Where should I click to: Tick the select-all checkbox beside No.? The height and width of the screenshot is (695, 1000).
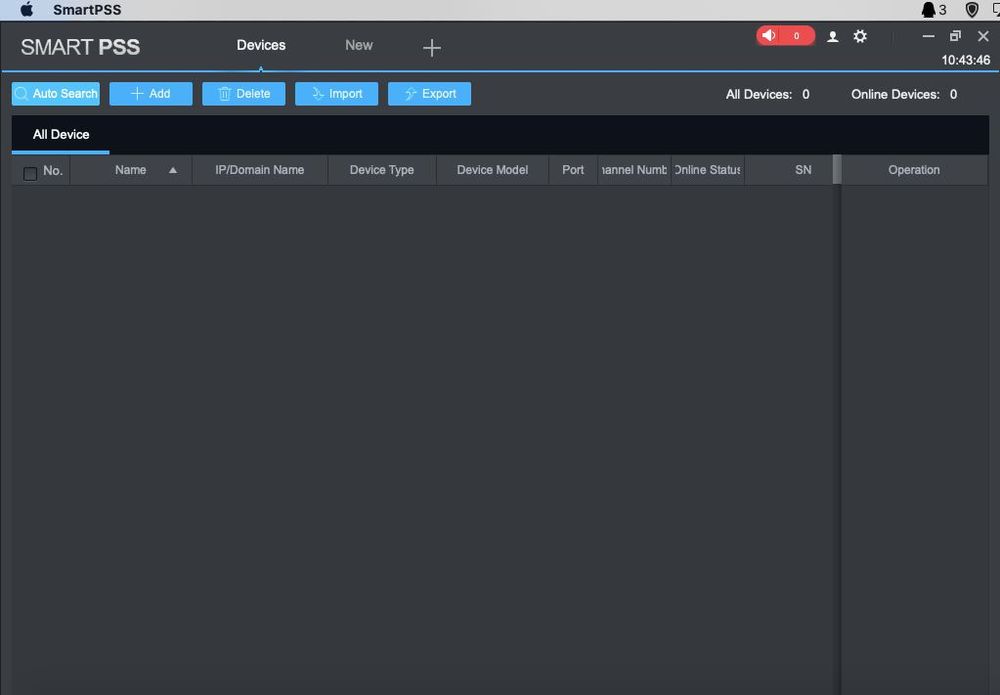coord(30,173)
